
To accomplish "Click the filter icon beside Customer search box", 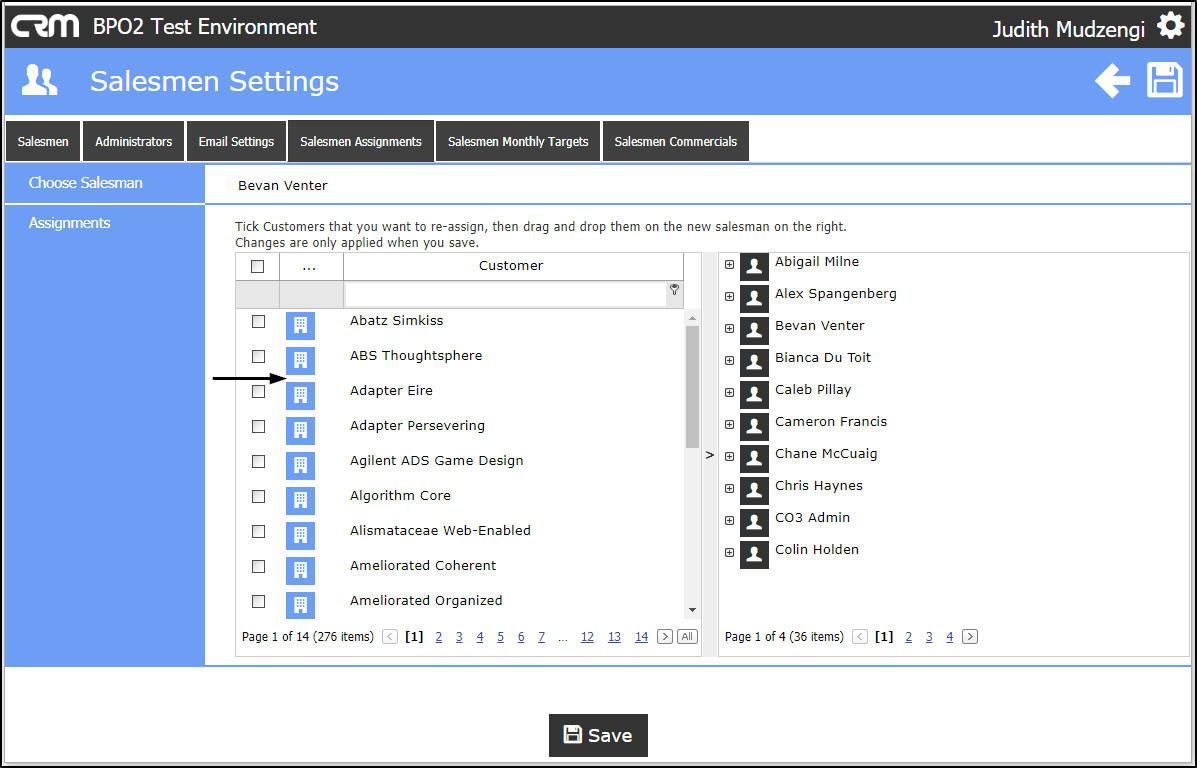I will [675, 290].
